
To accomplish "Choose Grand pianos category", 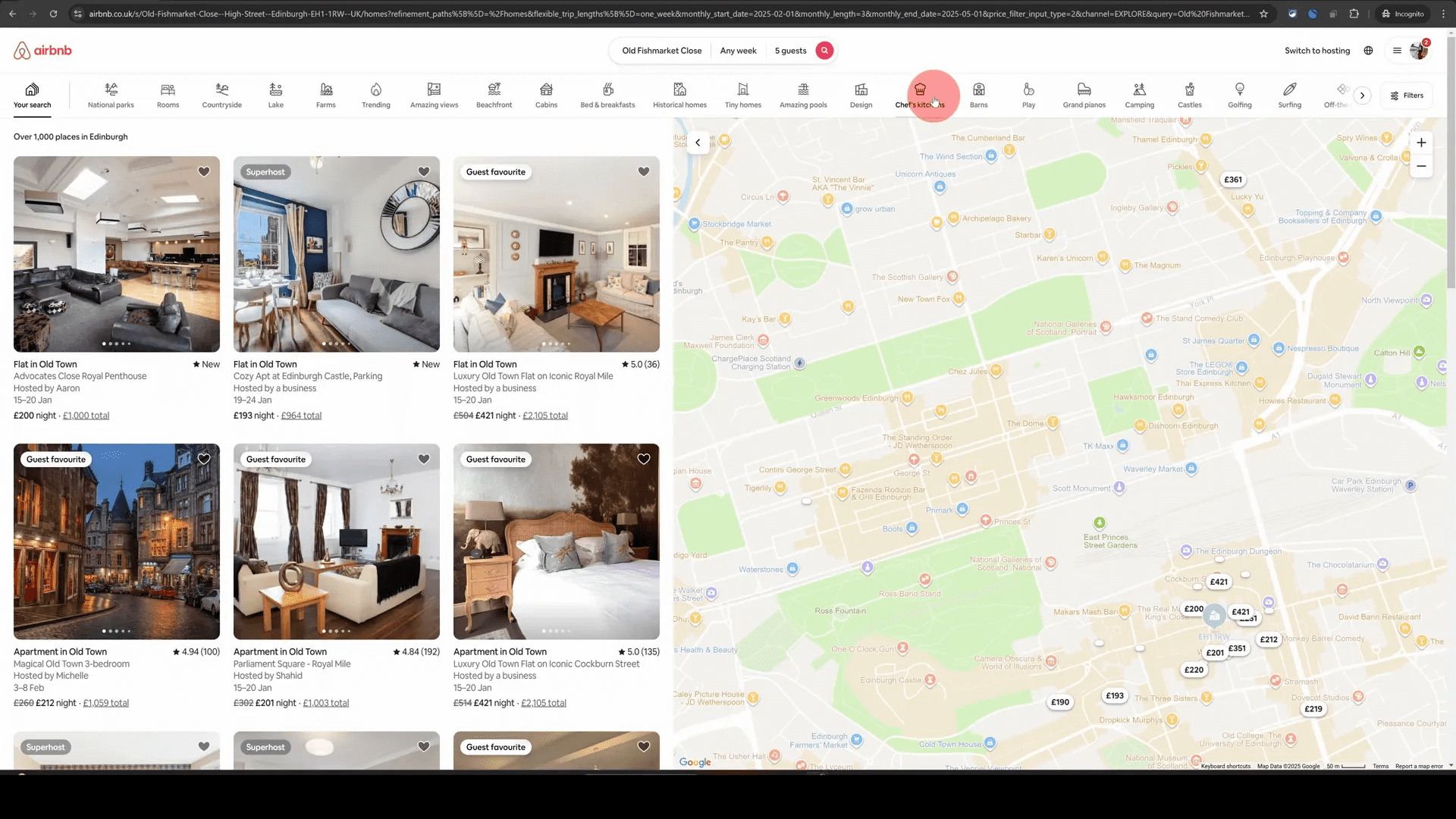I will (1084, 96).
